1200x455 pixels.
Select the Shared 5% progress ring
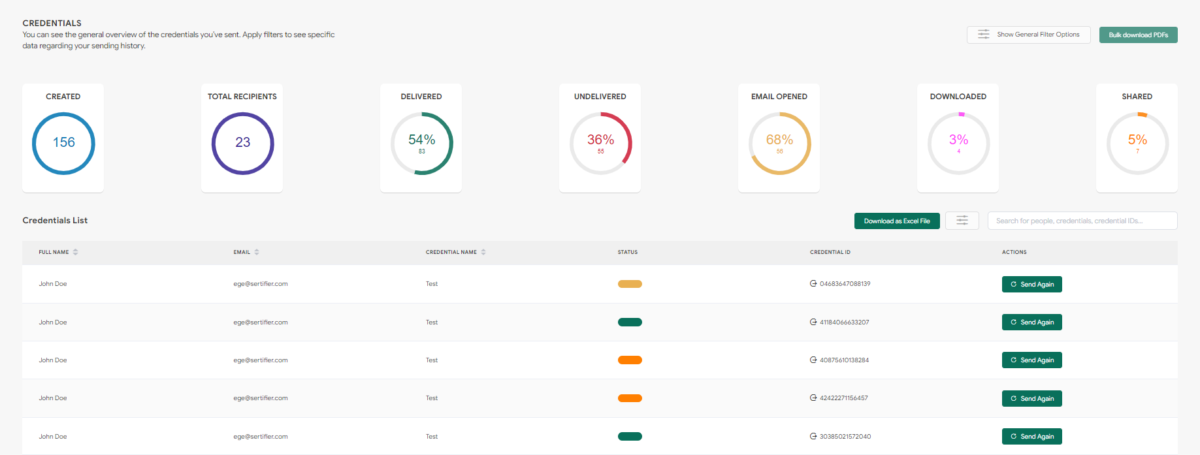tap(1137, 143)
